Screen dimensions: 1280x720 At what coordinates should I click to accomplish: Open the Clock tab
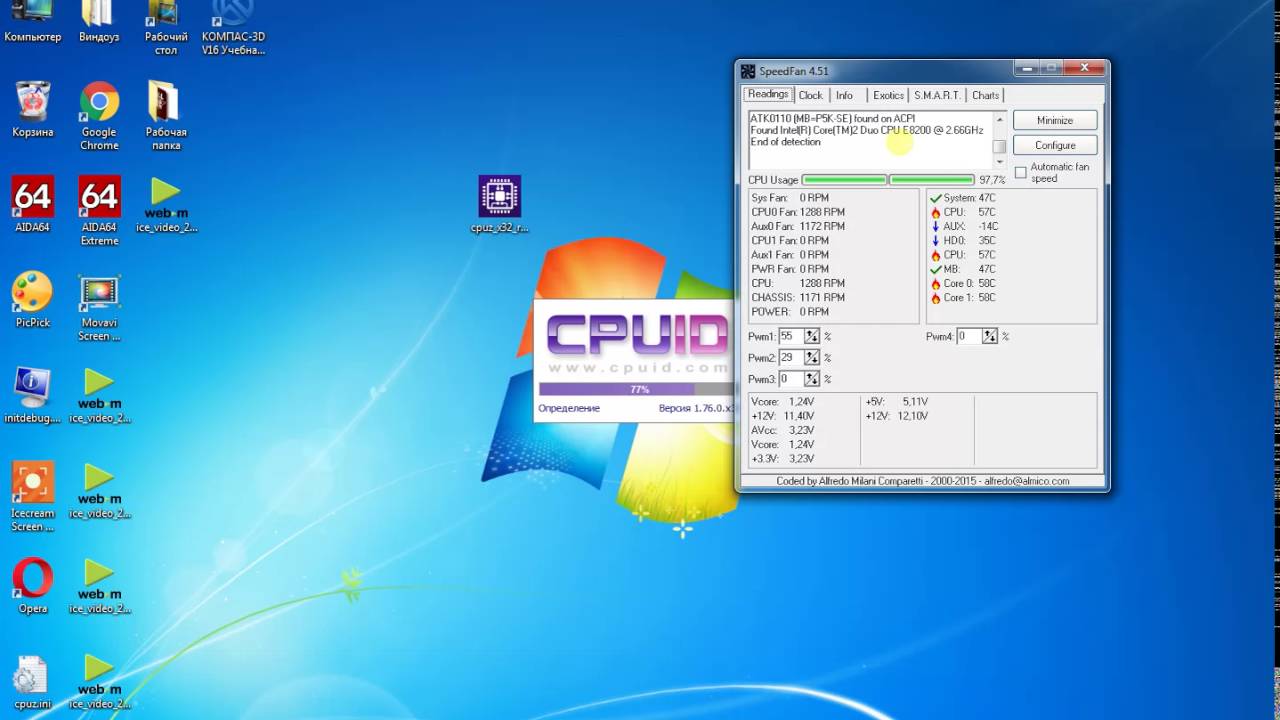[811, 95]
